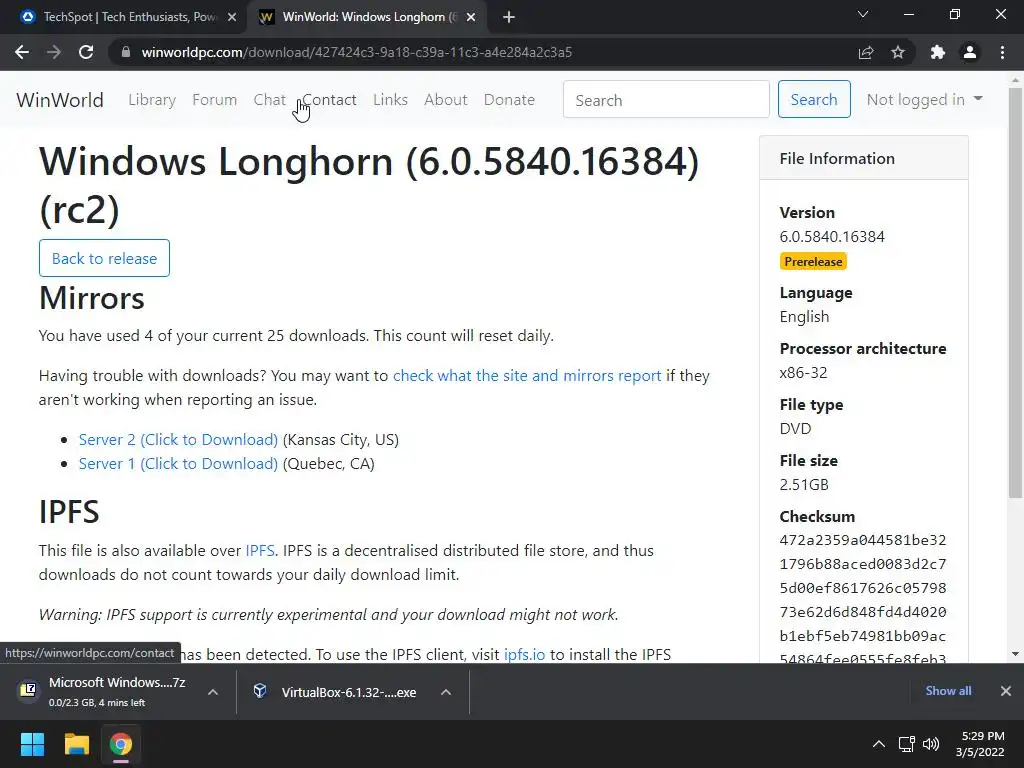Image resolution: width=1024 pixels, height=768 pixels.
Task: Download from Server 2 Kansas City
Action: point(178,440)
